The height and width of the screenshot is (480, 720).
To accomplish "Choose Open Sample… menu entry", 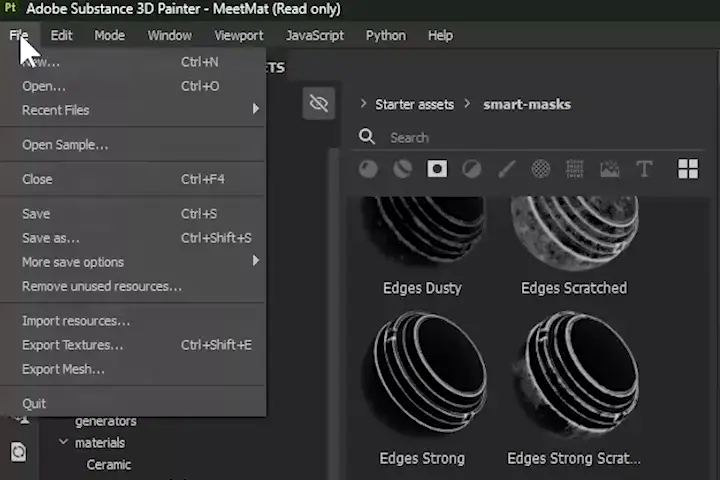I will [x=133, y=145].
